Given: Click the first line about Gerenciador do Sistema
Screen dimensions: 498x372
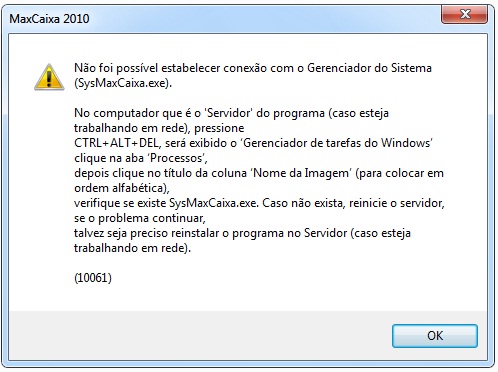Looking at the screenshot, I should [253, 68].
